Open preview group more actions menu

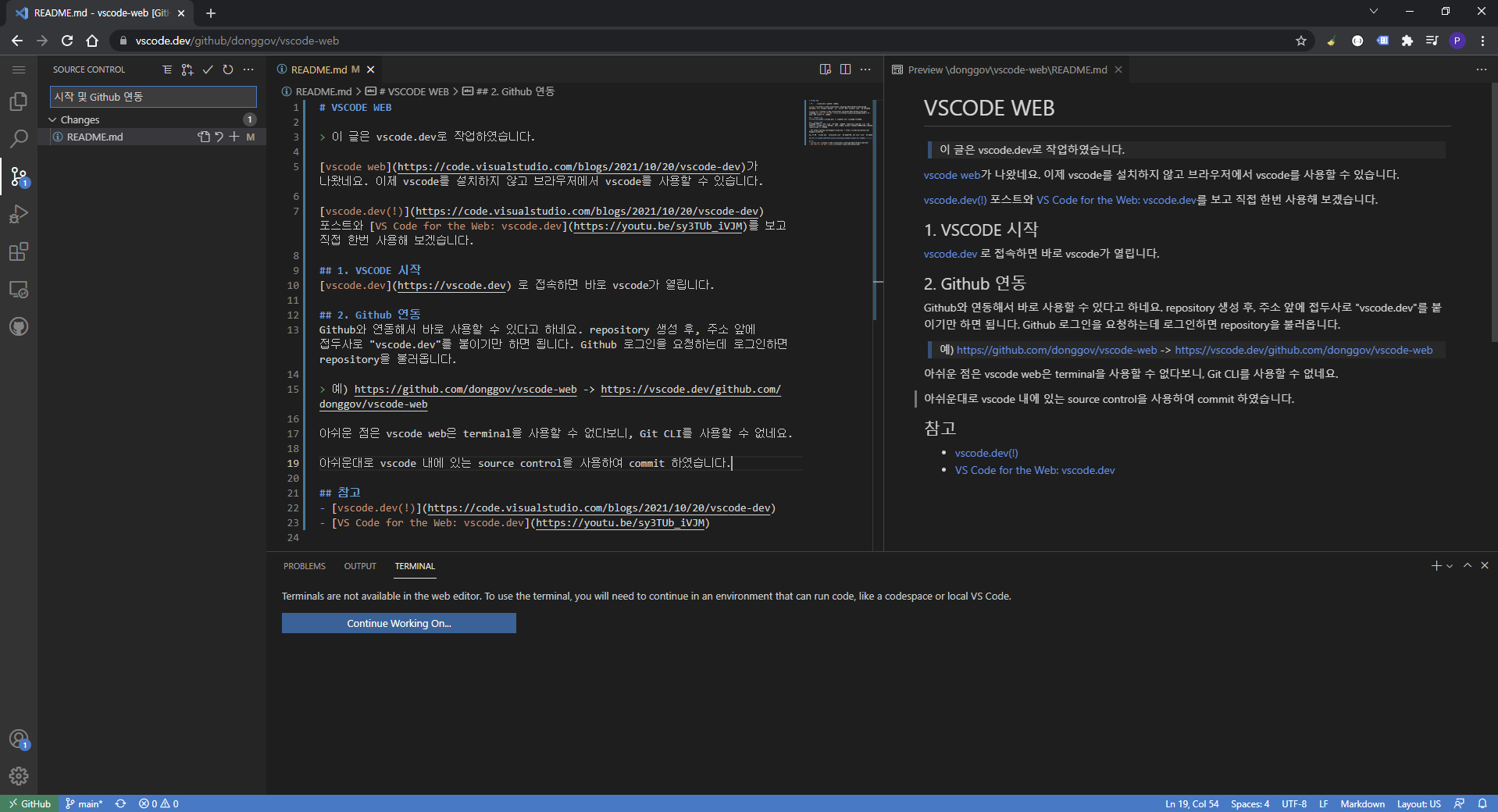point(1481,69)
